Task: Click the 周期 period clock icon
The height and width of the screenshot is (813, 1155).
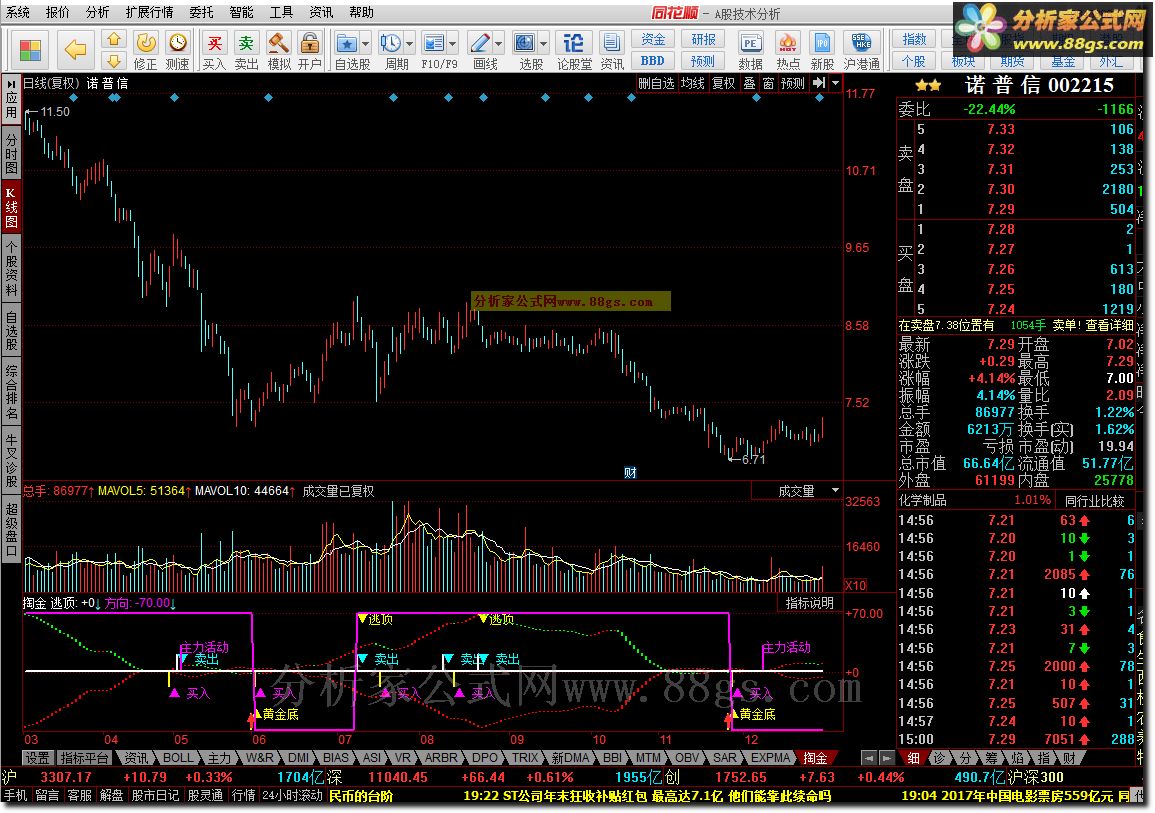Action: [390, 43]
